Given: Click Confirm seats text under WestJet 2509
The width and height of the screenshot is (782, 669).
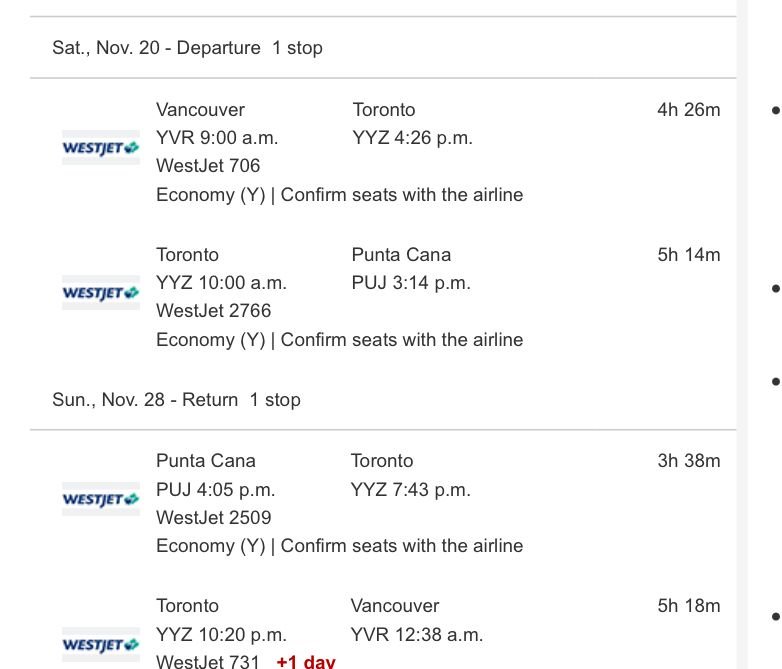Looking at the screenshot, I should point(401,546).
